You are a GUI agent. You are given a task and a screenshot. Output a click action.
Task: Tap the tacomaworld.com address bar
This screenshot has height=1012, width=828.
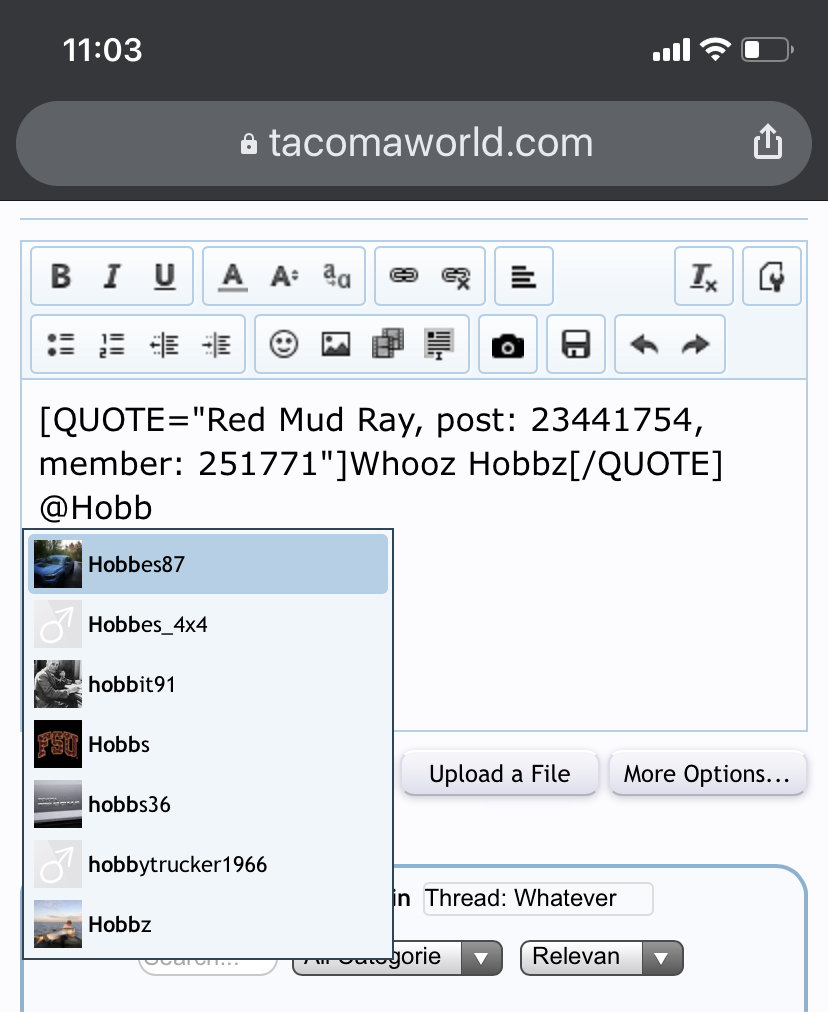tap(414, 143)
